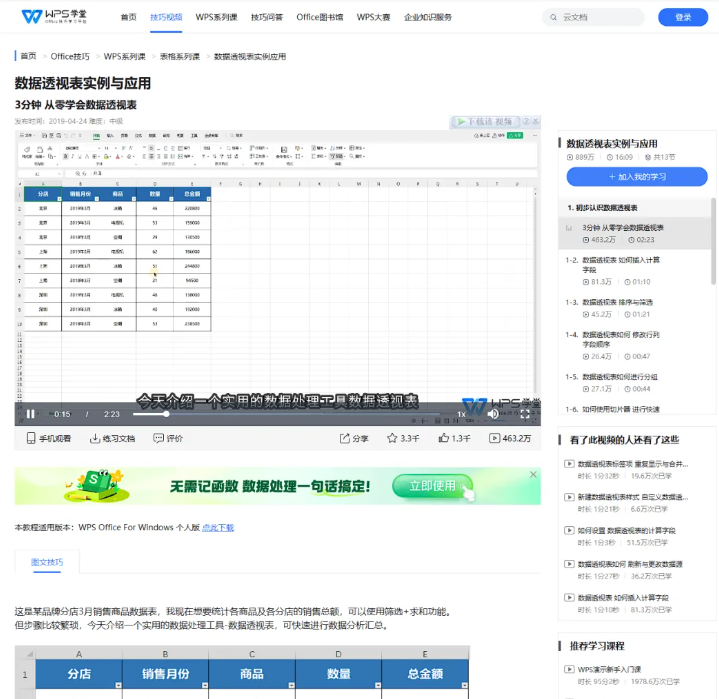This screenshot has height=699, width=719.
Task: Click the course list scrollbar
Action: (x=713, y=241)
